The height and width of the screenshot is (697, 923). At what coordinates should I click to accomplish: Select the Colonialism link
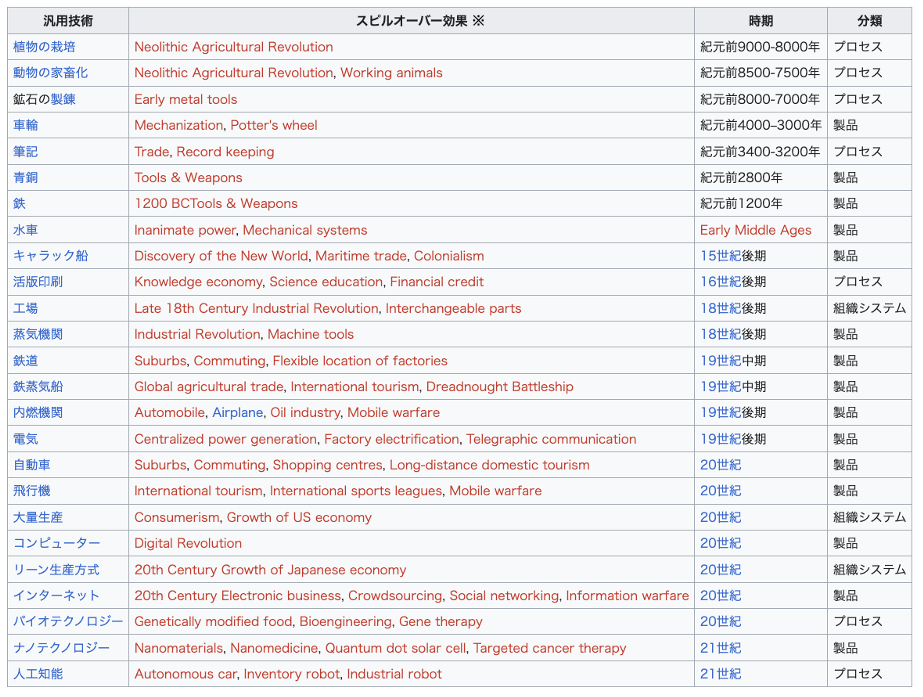point(448,256)
